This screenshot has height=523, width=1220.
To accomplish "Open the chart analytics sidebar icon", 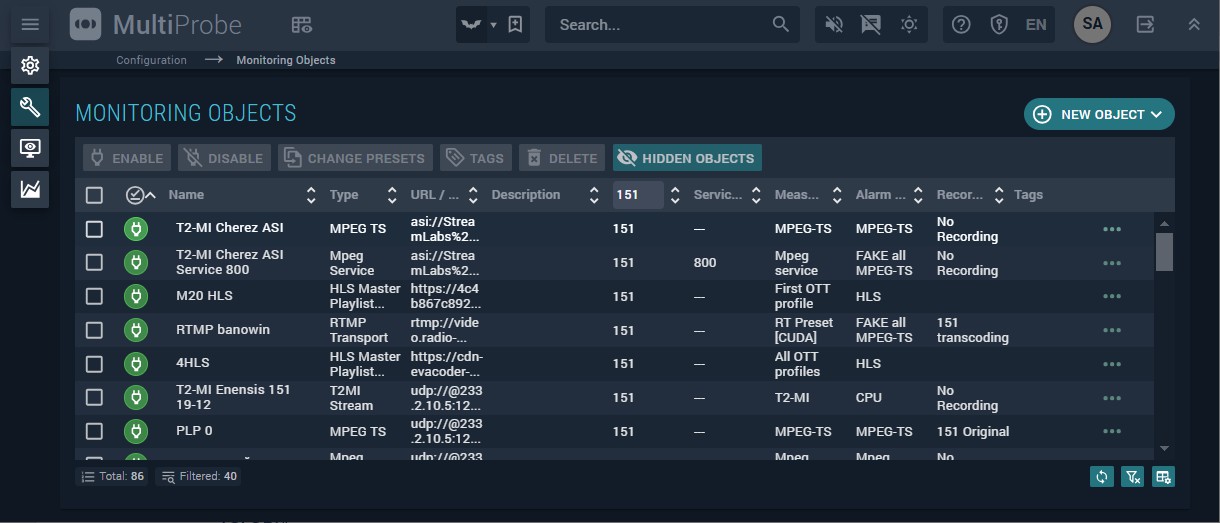I will (x=30, y=189).
